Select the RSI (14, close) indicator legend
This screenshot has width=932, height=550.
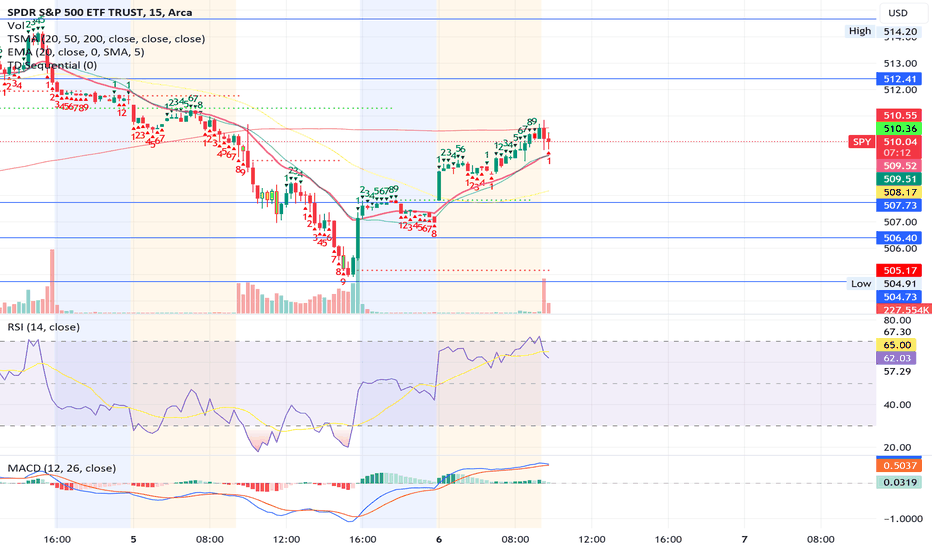click(x=43, y=327)
